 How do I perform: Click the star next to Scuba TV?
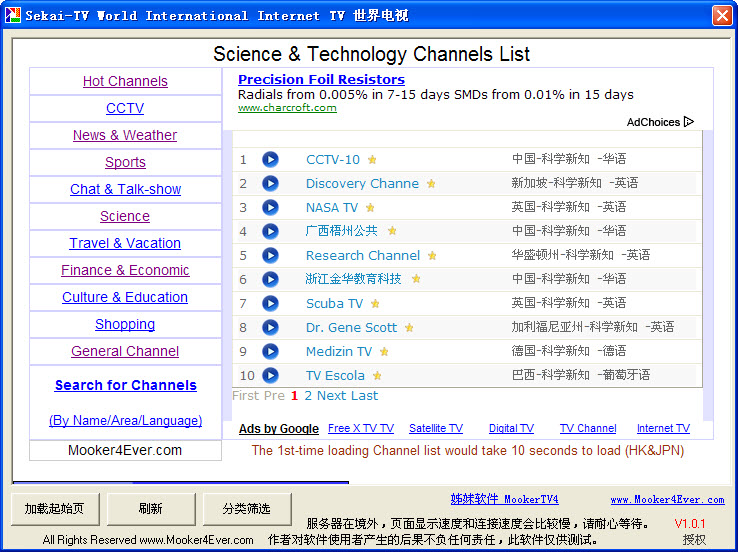375,304
